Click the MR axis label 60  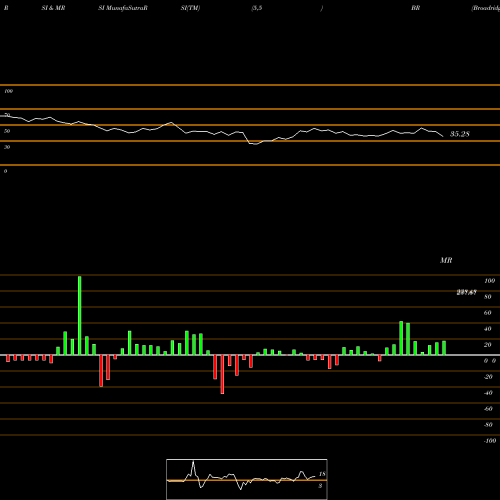[x=487, y=313]
